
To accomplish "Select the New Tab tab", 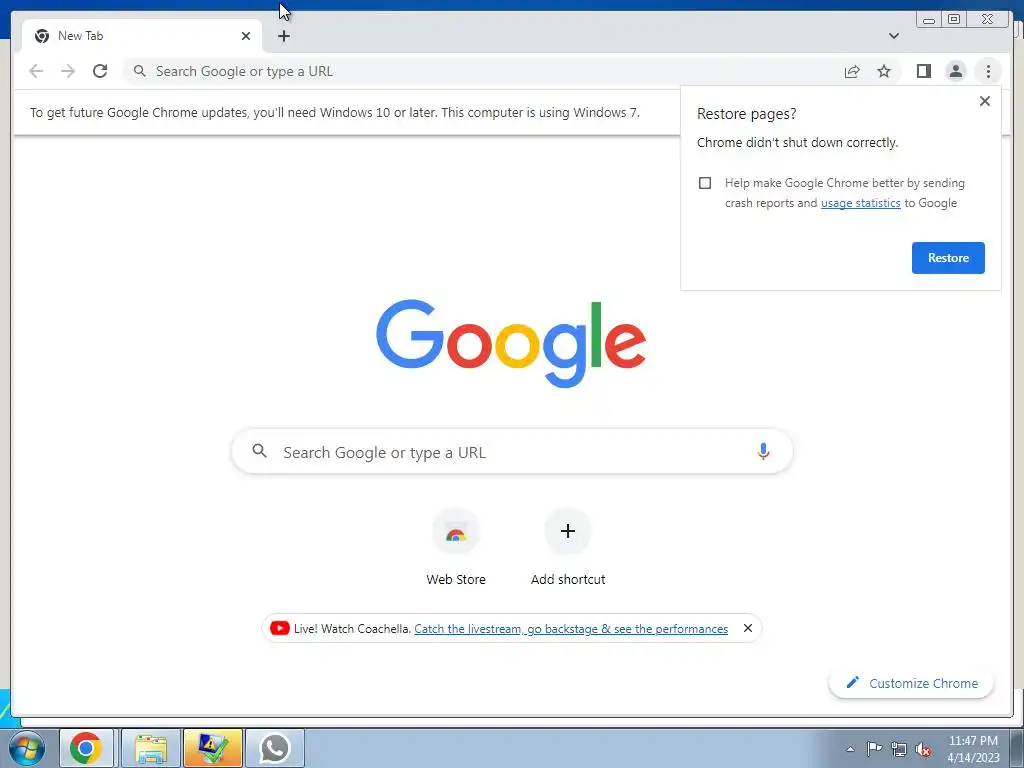I will pos(142,36).
